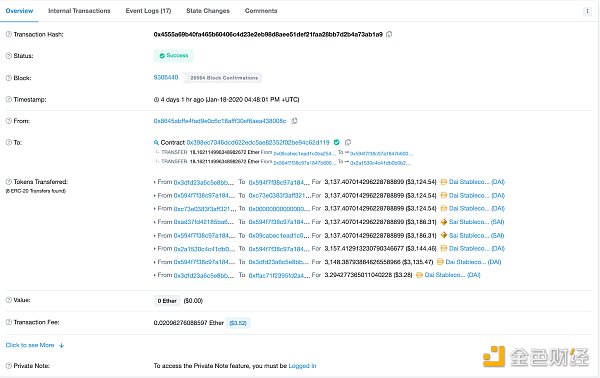Click the $3.52 fee price badge
This screenshot has height=378, width=600.
pos(238,323)
